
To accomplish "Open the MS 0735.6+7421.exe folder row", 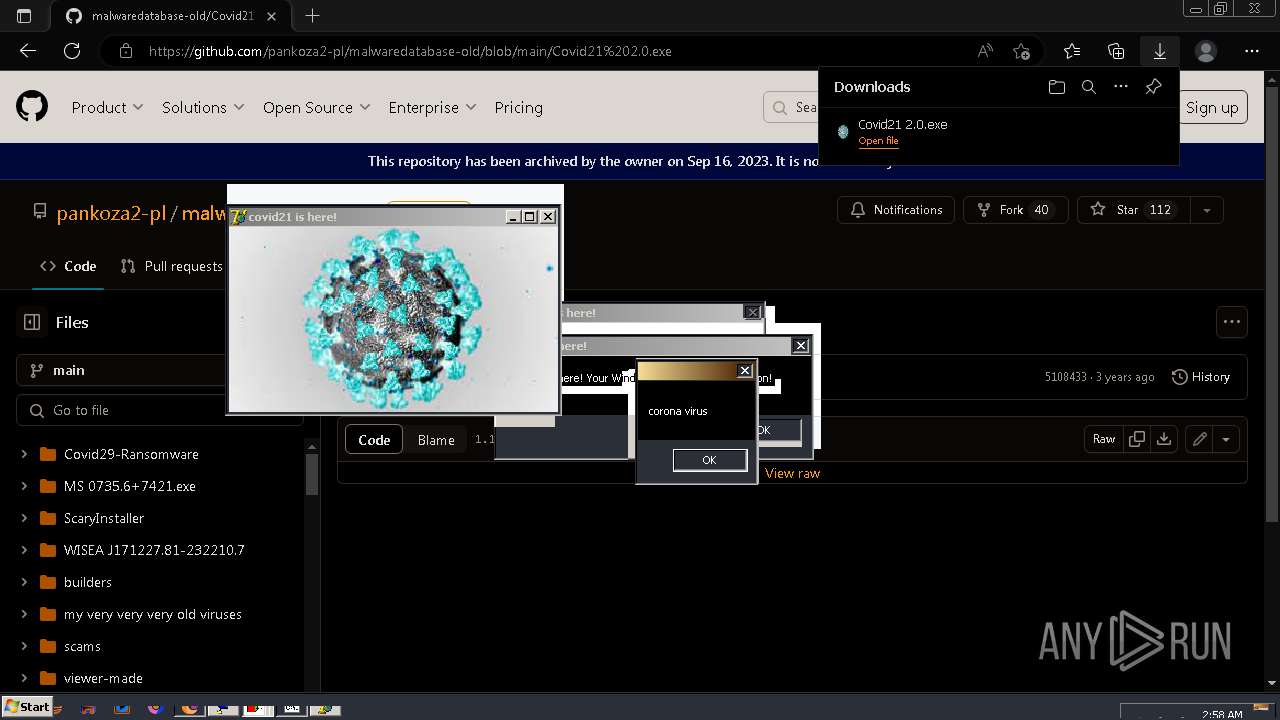I will [130, 486].
